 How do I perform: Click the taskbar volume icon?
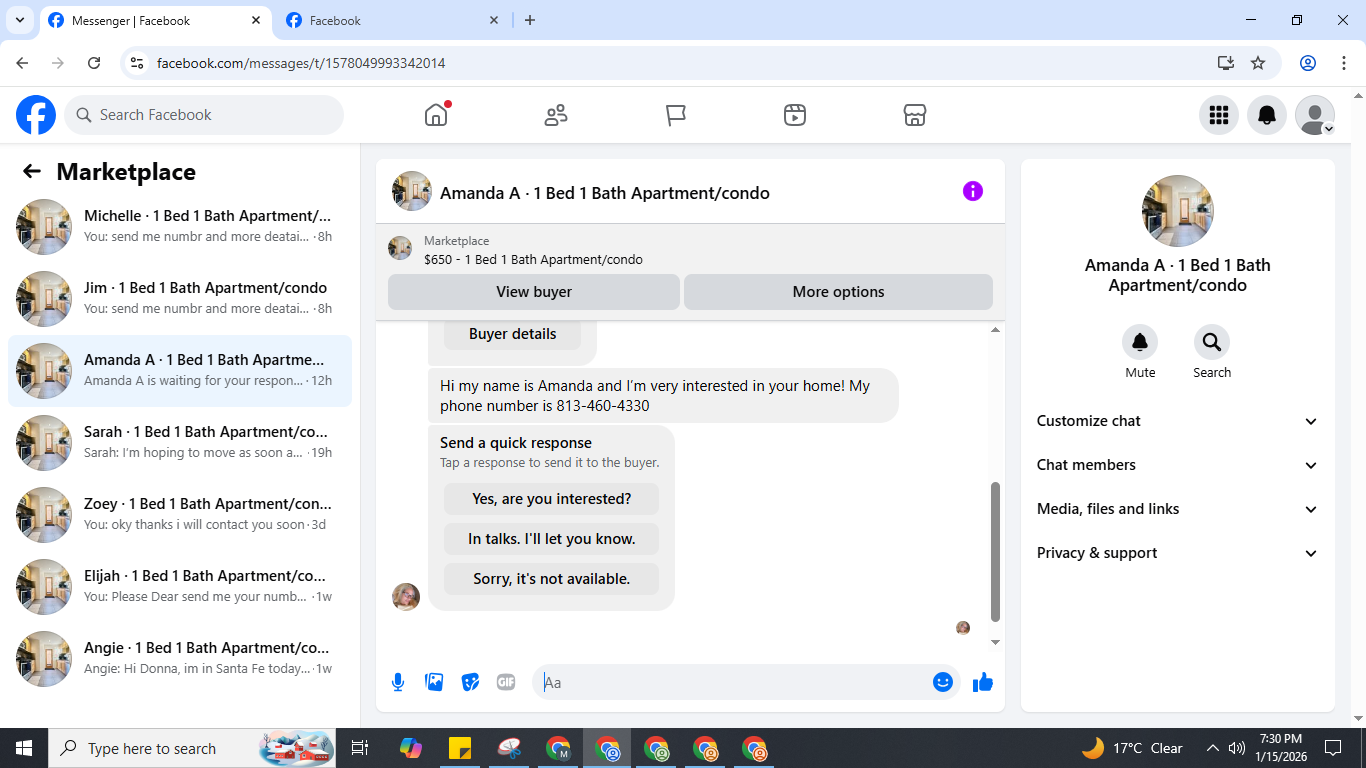tap(1237, 748)
